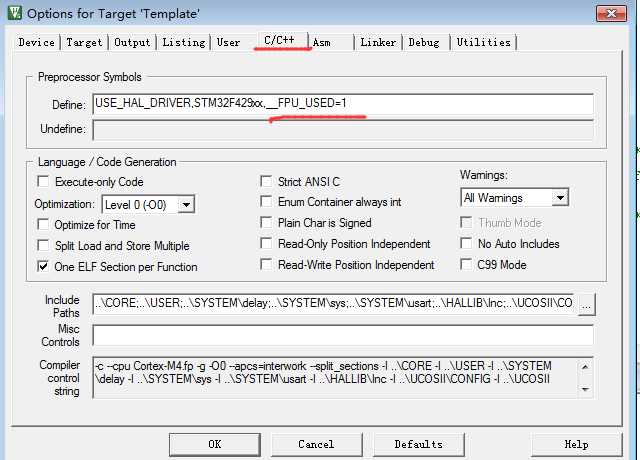
Task: Click the Define preprocessor symbols field
Action: 343,104
